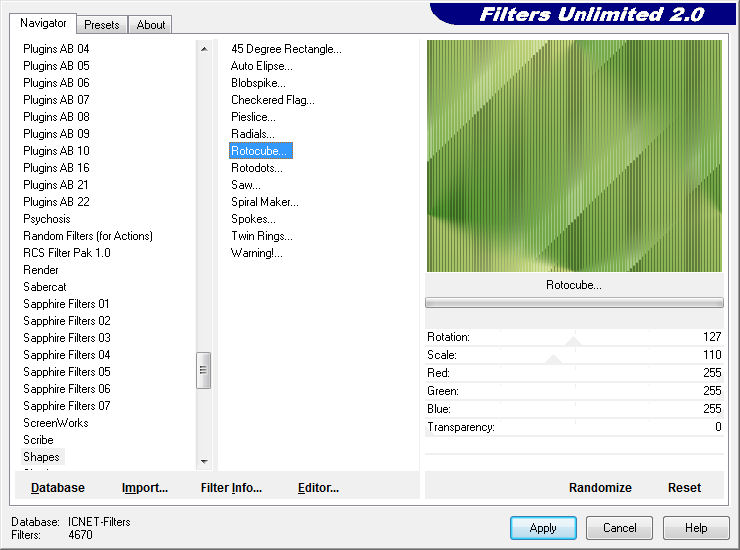Select RCS Filter Pak 1.0
Image resolution: width=740 pixels, height=550 pixels.
67,253
